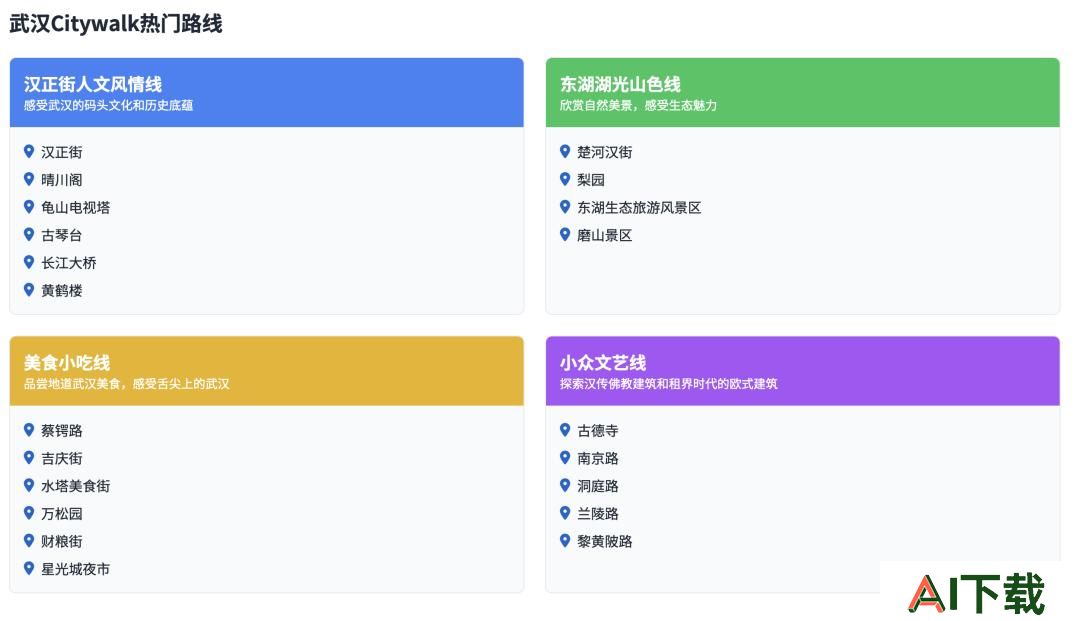
Task: Select the 黎黄陂路 stop text
Action: [x=604, y=541]
